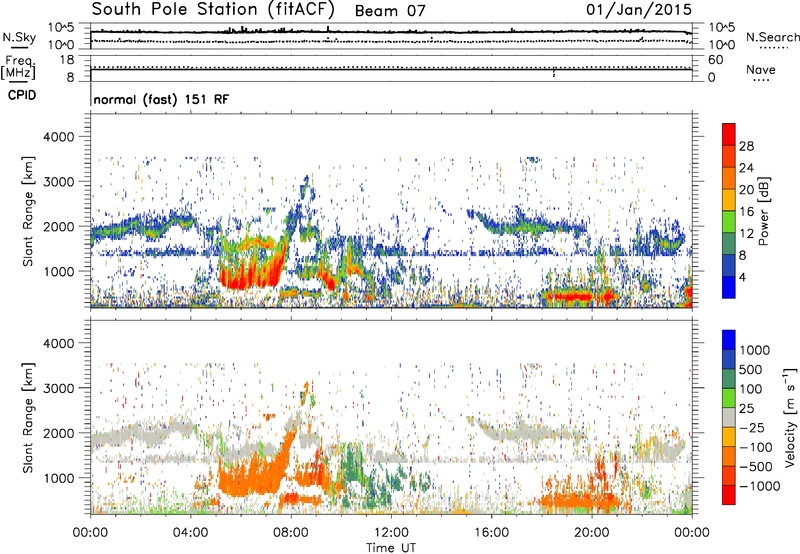Click the 'Time UT' axis title
Viewport: 800px width, 554px height.
pyautogui.click(x=391, y=548)
